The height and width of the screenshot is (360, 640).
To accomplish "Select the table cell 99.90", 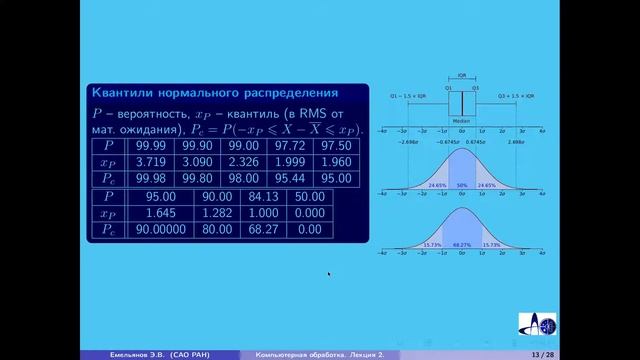I will click(x=197, y=146).
